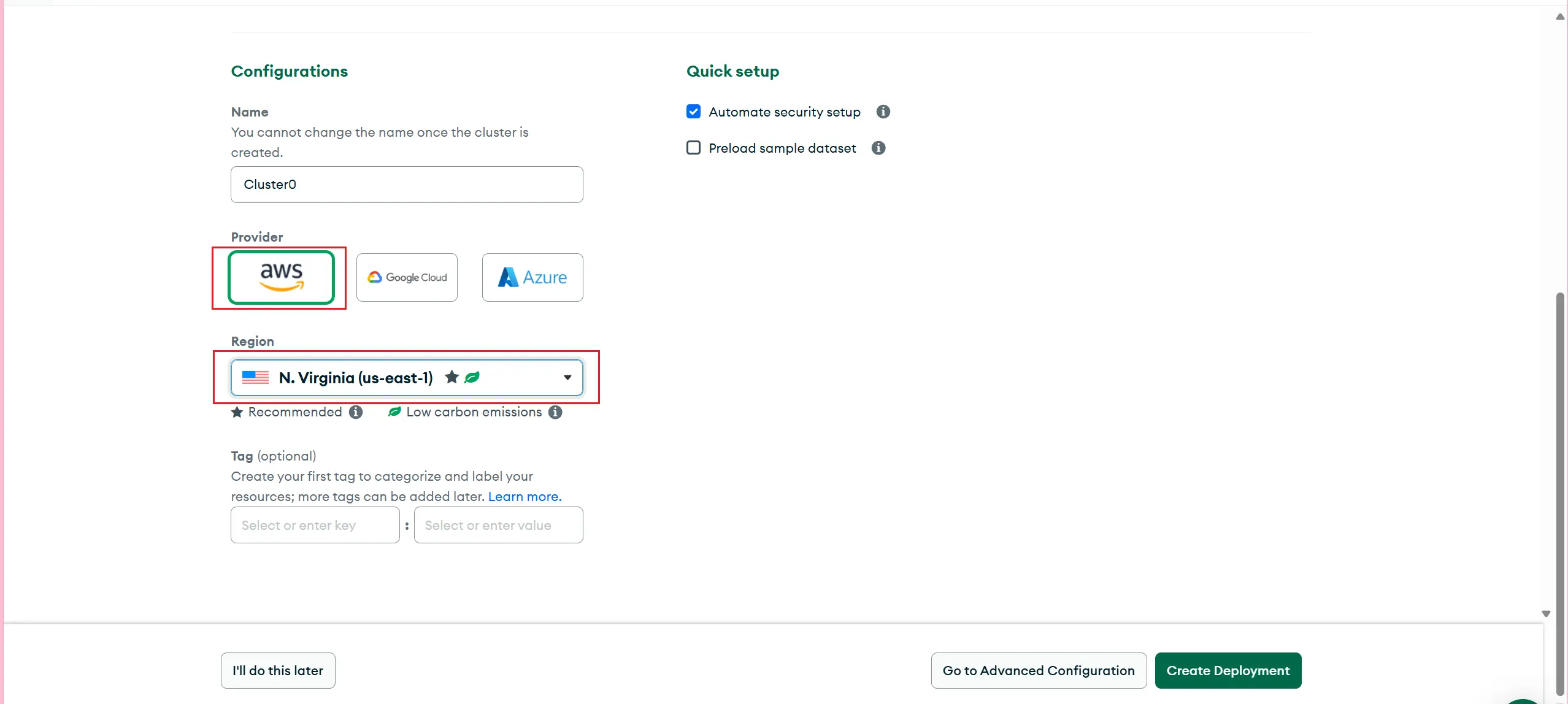The height and width of the screenshot is (704, 1568).
Task: Click the Cluster0 name input field
Action: click(x=407, y=185)
